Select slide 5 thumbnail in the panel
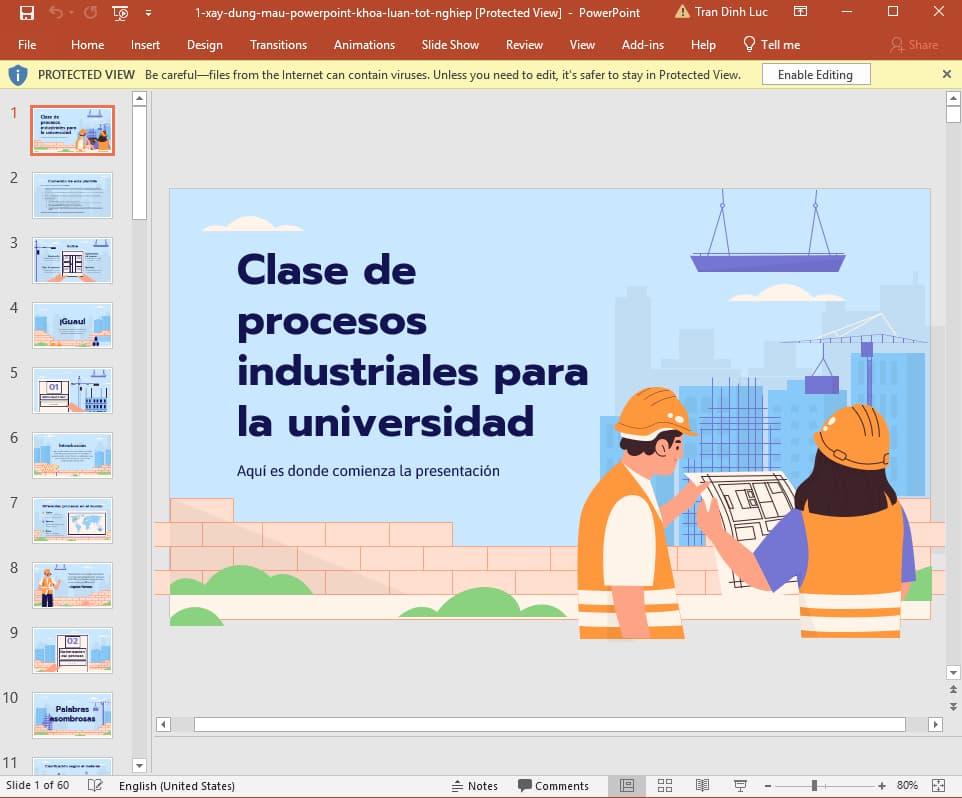This screenshot has height=798, width=962. [72, 390]
